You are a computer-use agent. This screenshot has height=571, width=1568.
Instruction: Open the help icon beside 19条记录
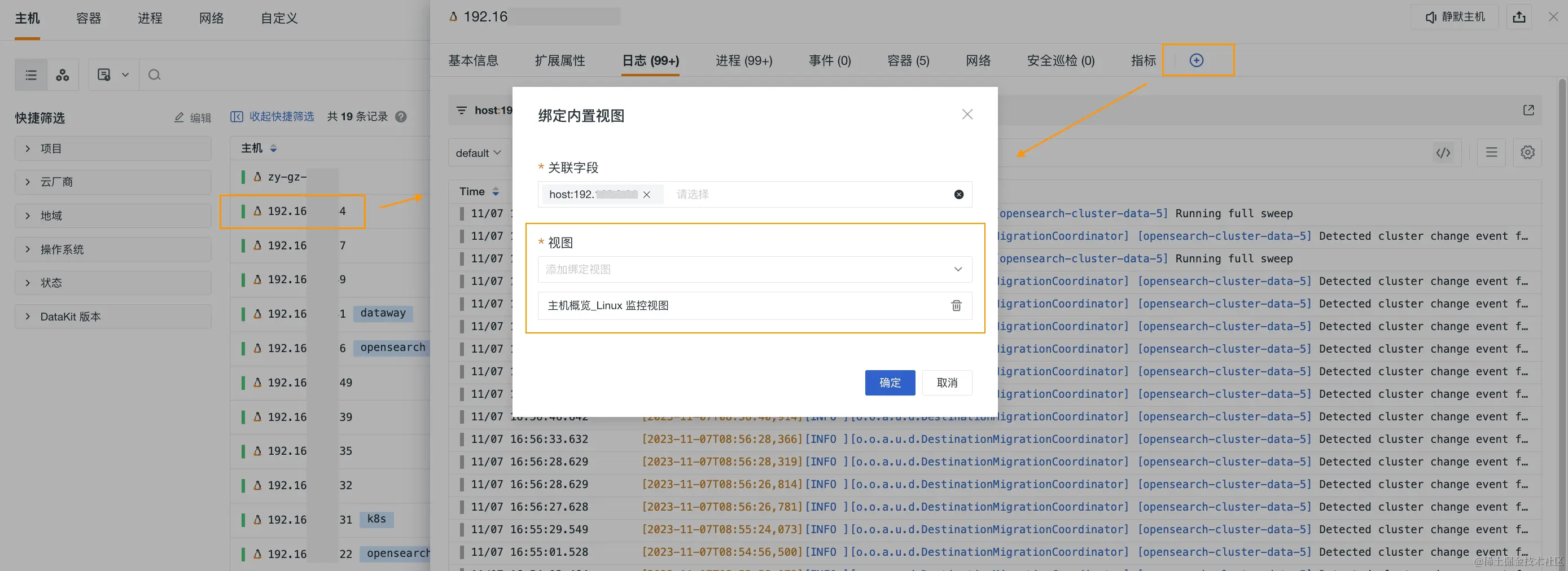pos(401,117)
